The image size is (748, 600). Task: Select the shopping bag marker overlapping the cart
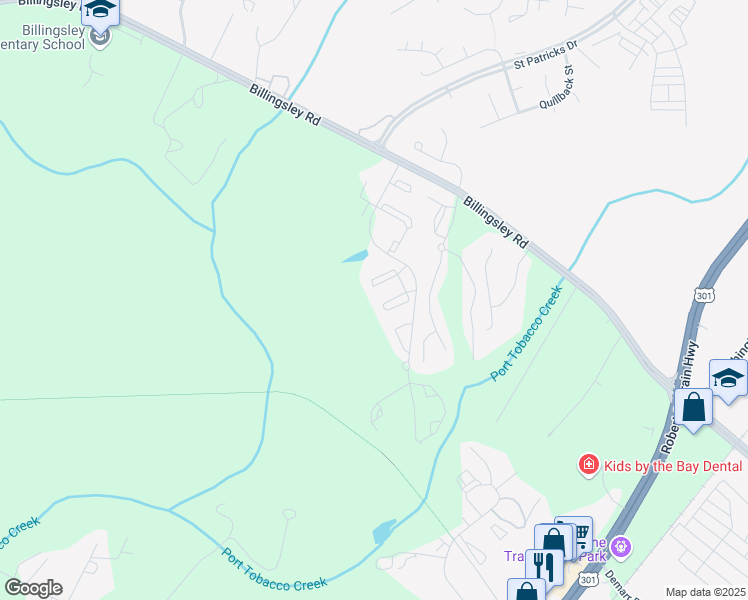click(x=553, y=541)
